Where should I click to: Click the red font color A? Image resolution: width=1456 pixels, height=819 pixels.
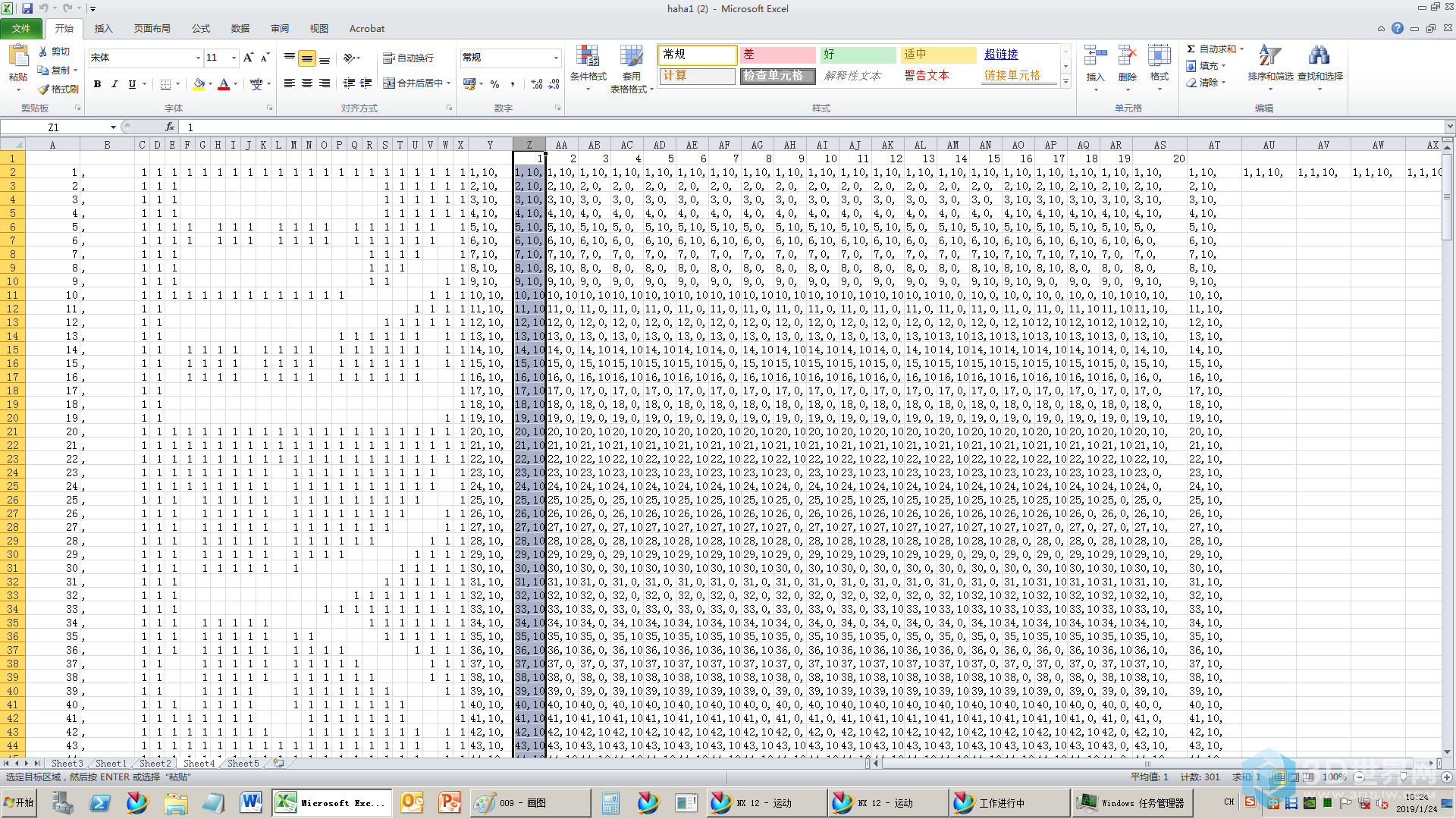coord(224,84)
